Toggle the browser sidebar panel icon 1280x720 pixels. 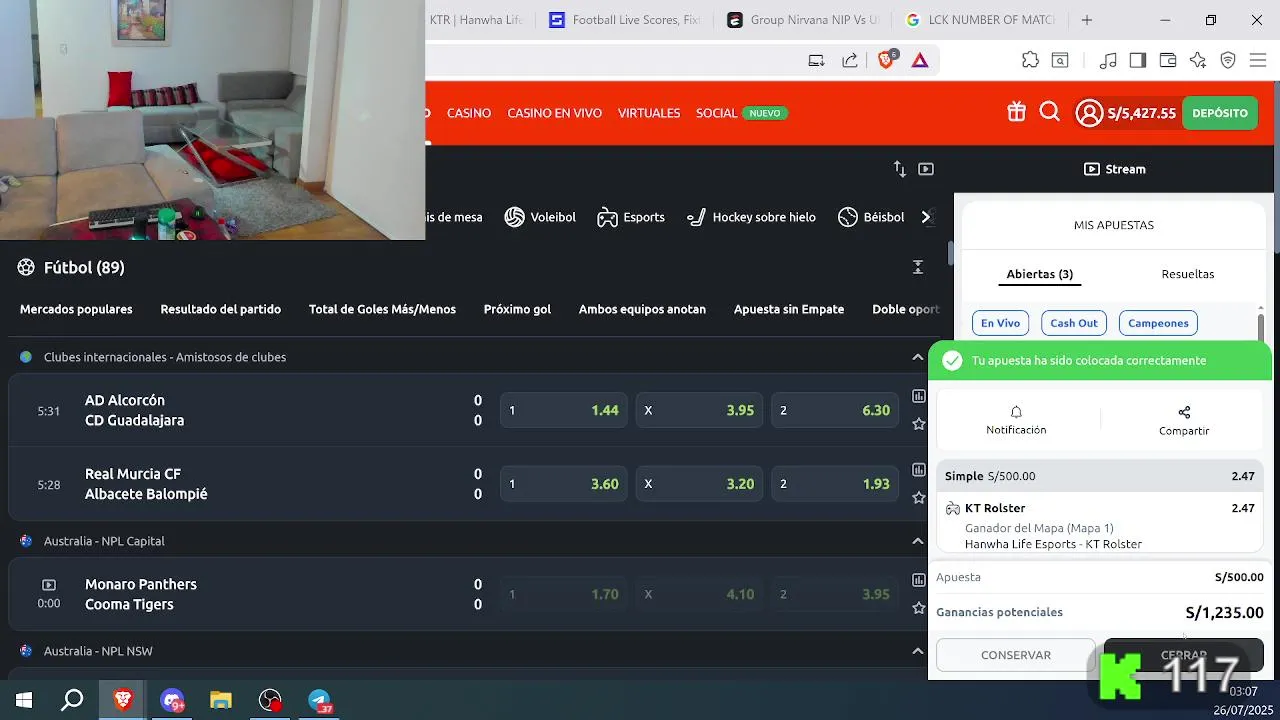[x=1137, y=60]
